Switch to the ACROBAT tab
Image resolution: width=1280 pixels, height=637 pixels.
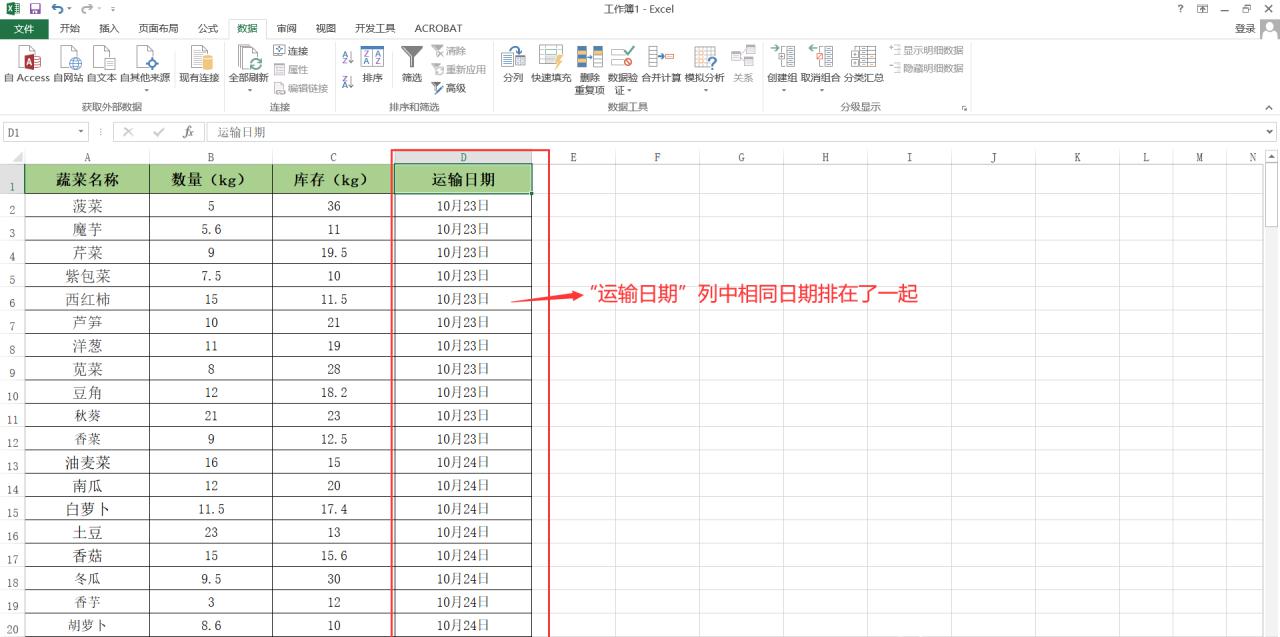(x=438, y=28)
